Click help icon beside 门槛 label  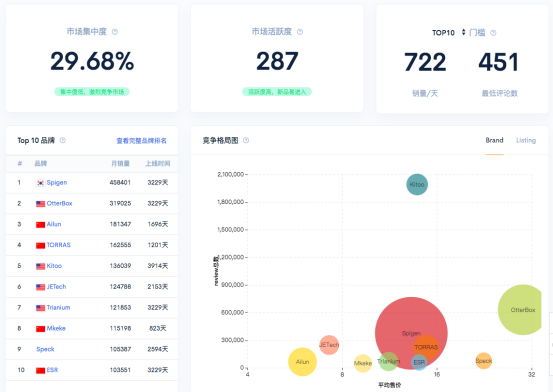coord(493,33)
